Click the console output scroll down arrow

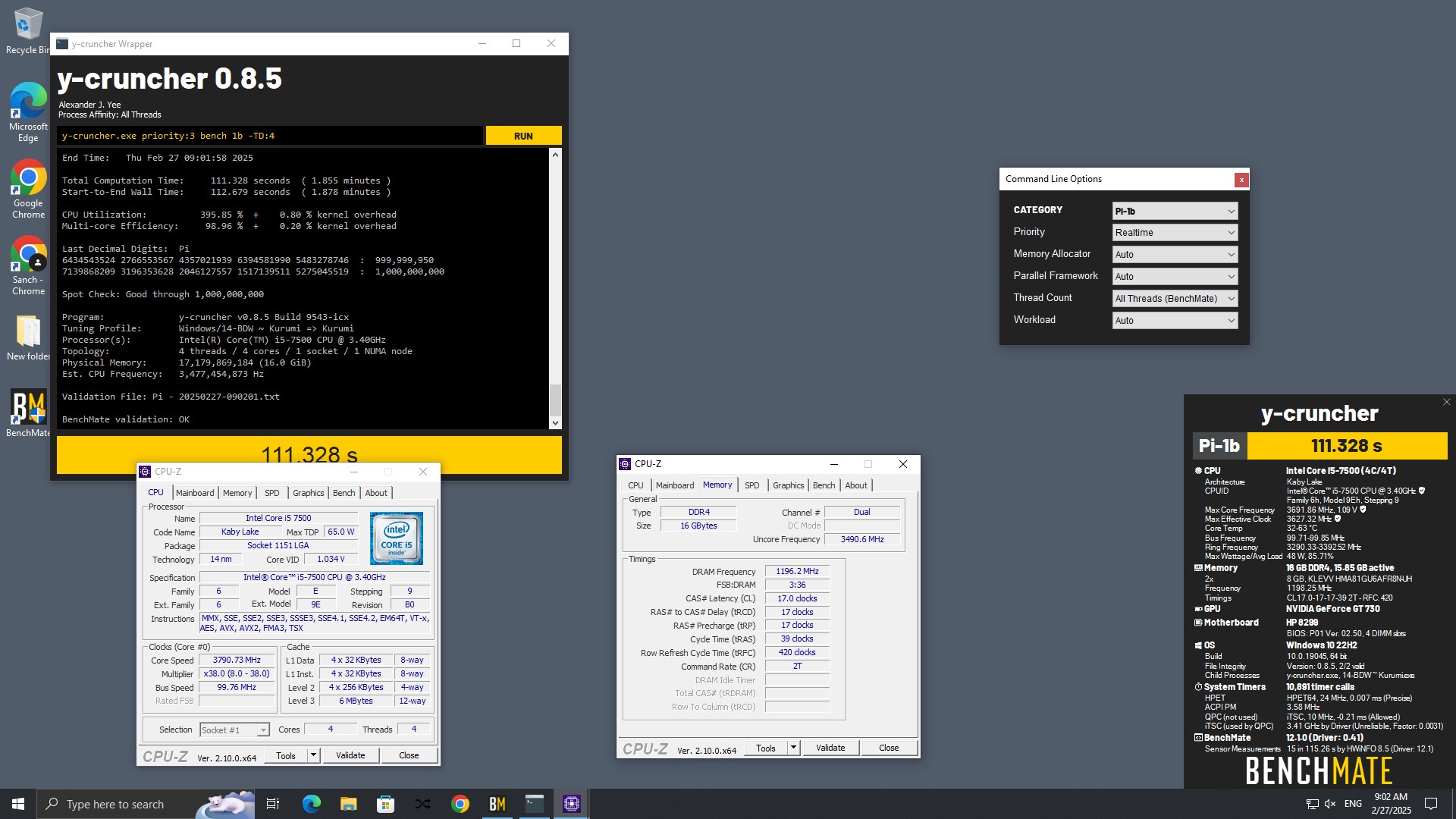tap(555, 423)
